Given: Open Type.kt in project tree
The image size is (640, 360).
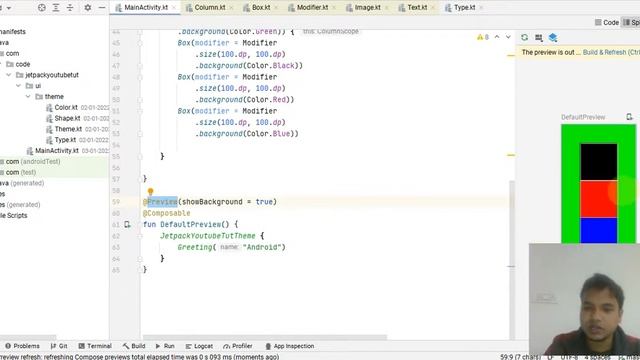Looking at the screenshot, I should tap(65, 140).
